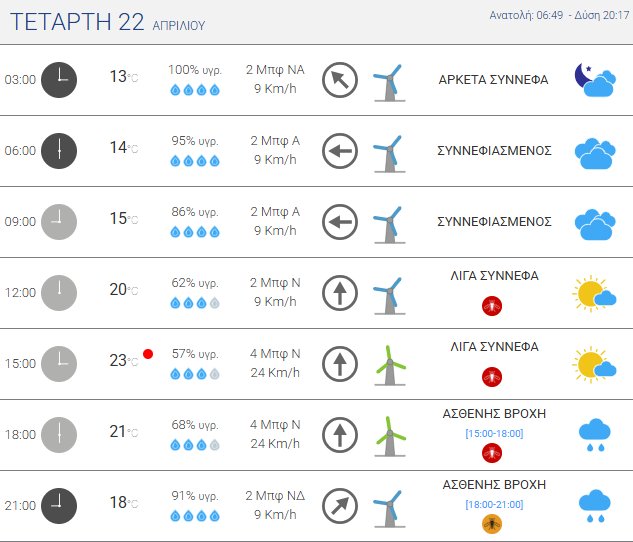Click the rain cloud icon at 18:00
Screen dimensions: 633x542
point(595,435)
